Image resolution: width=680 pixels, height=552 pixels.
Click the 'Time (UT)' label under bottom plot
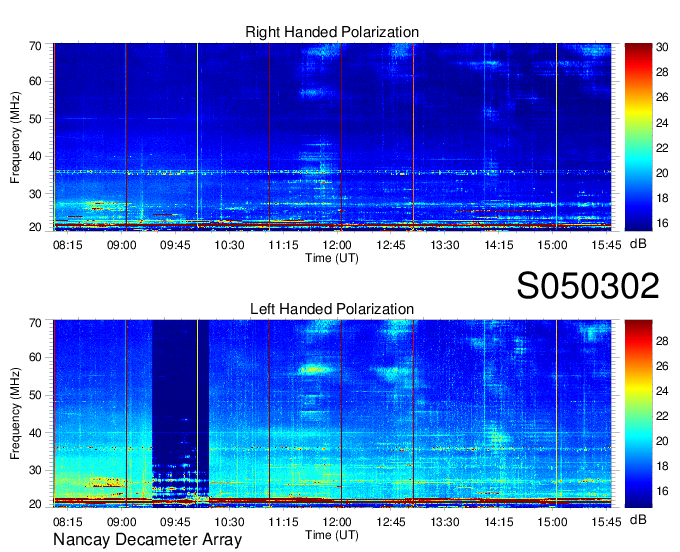tap(332, 535)
